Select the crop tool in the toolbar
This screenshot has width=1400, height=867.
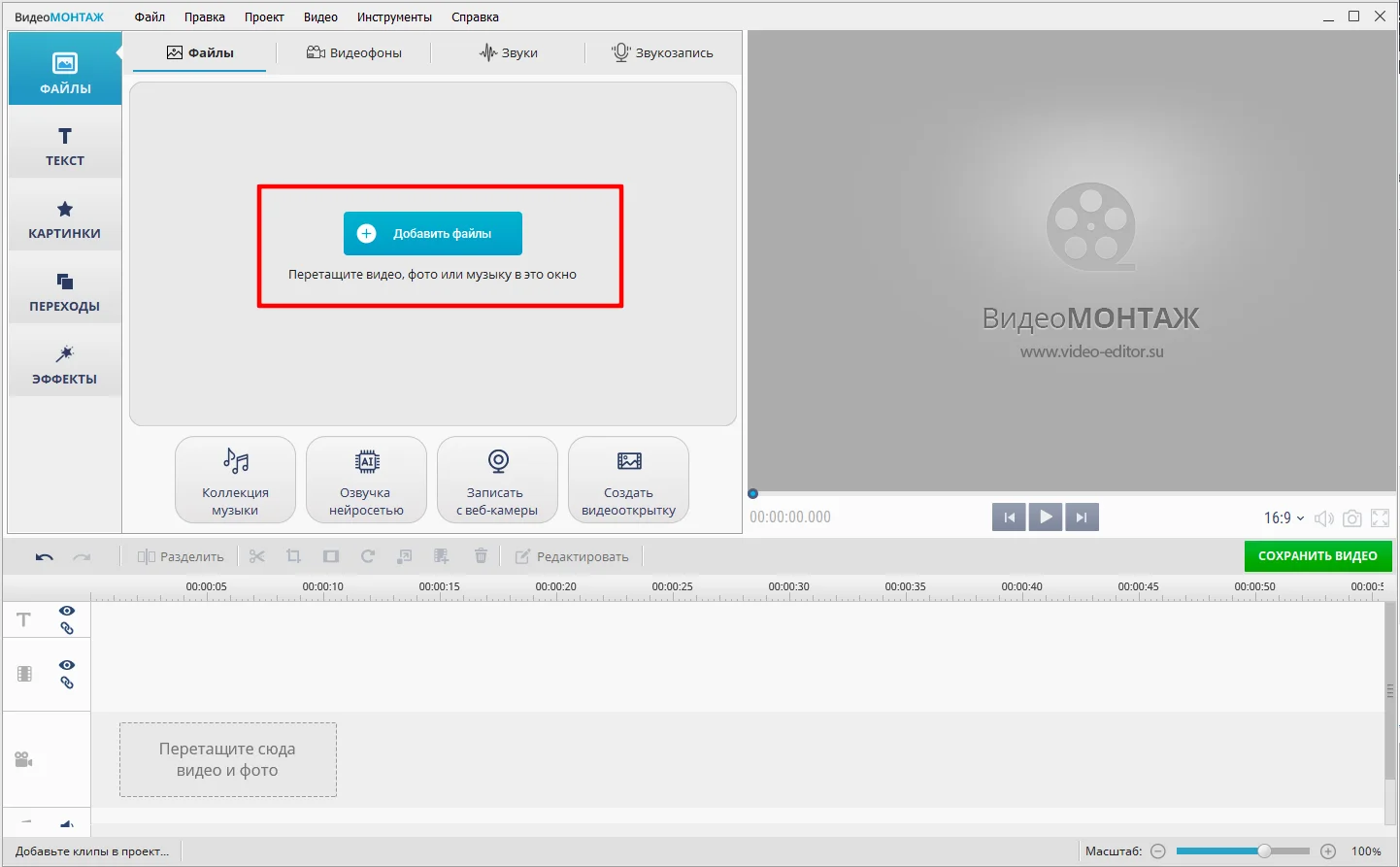pyautogui.click(x=293, y=556)
